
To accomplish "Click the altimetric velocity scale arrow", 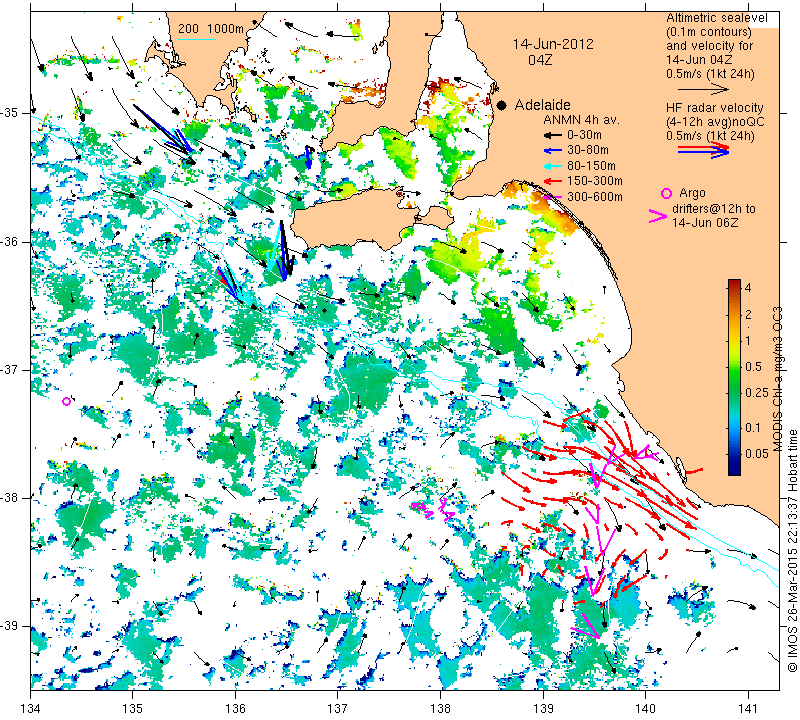I will click(703, 89).
